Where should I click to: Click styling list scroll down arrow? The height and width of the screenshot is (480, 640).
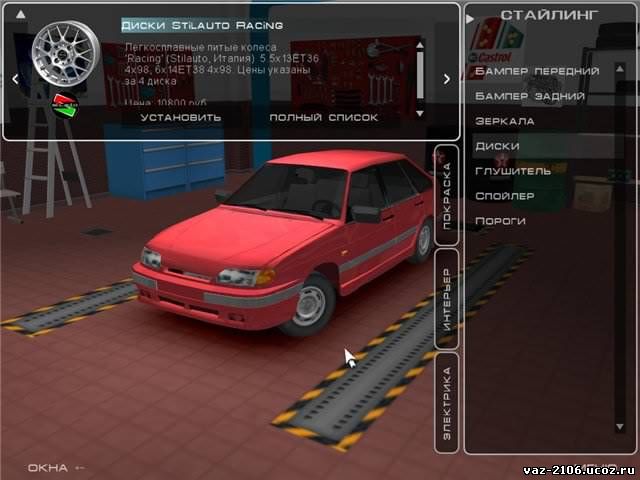click(620, 427)
